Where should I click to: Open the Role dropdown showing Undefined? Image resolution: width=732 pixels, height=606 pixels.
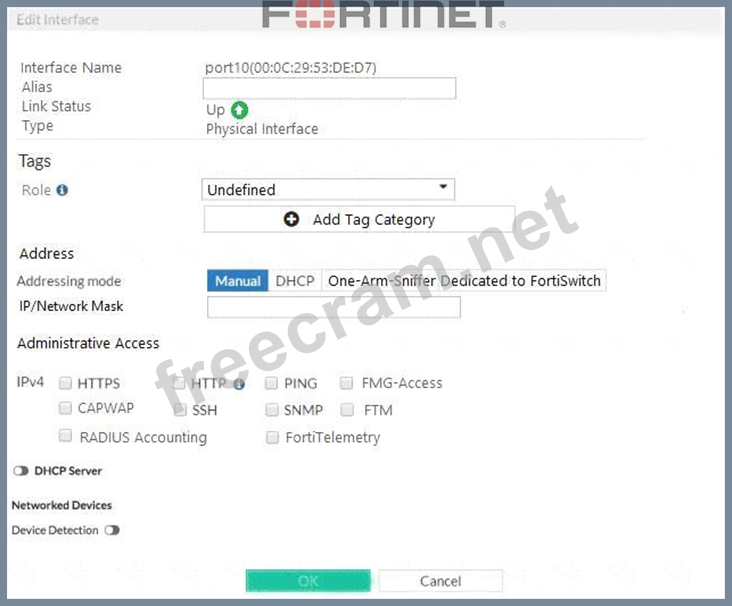pos(328,189)
